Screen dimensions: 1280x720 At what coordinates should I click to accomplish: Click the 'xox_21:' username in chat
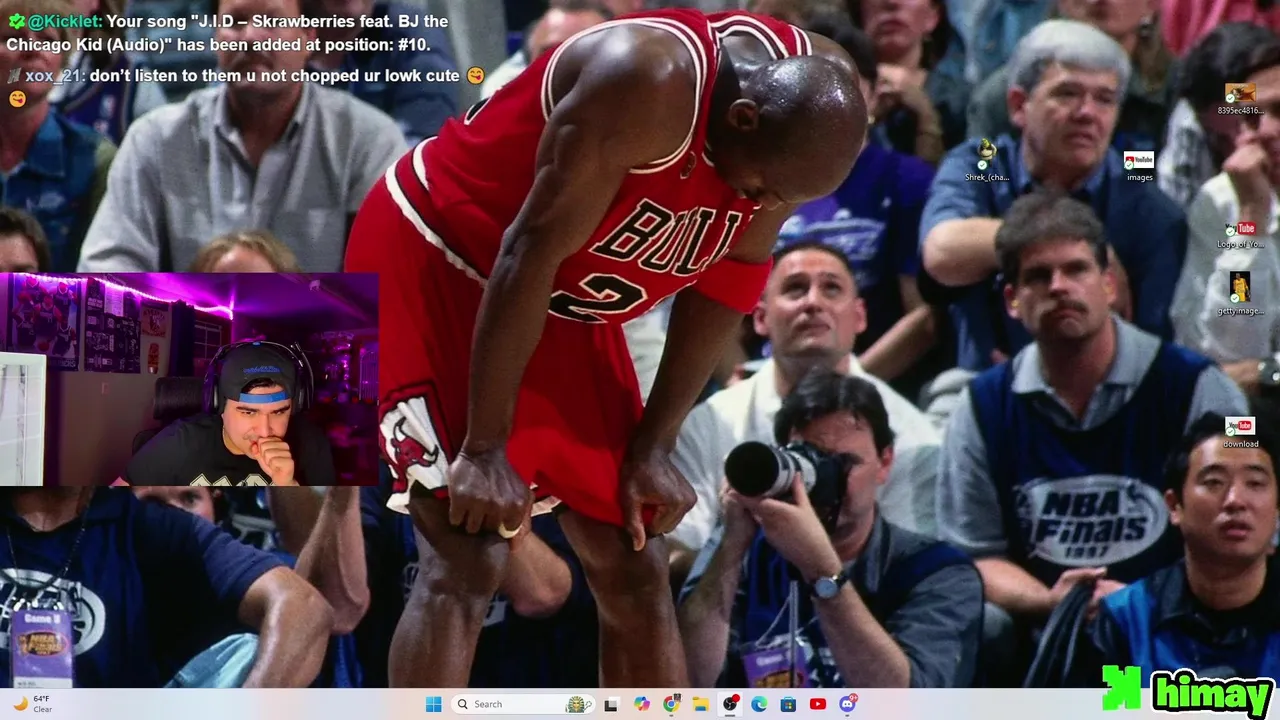(56, 76)
